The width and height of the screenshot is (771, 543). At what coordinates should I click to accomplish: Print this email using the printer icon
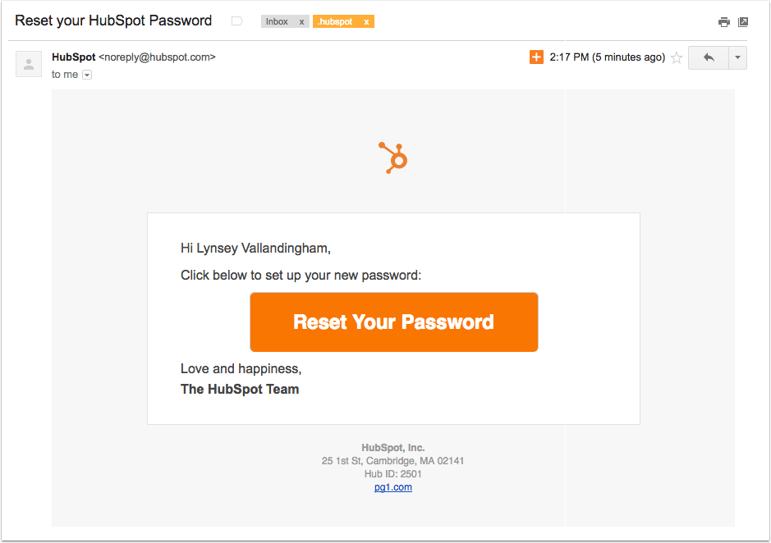724,22
